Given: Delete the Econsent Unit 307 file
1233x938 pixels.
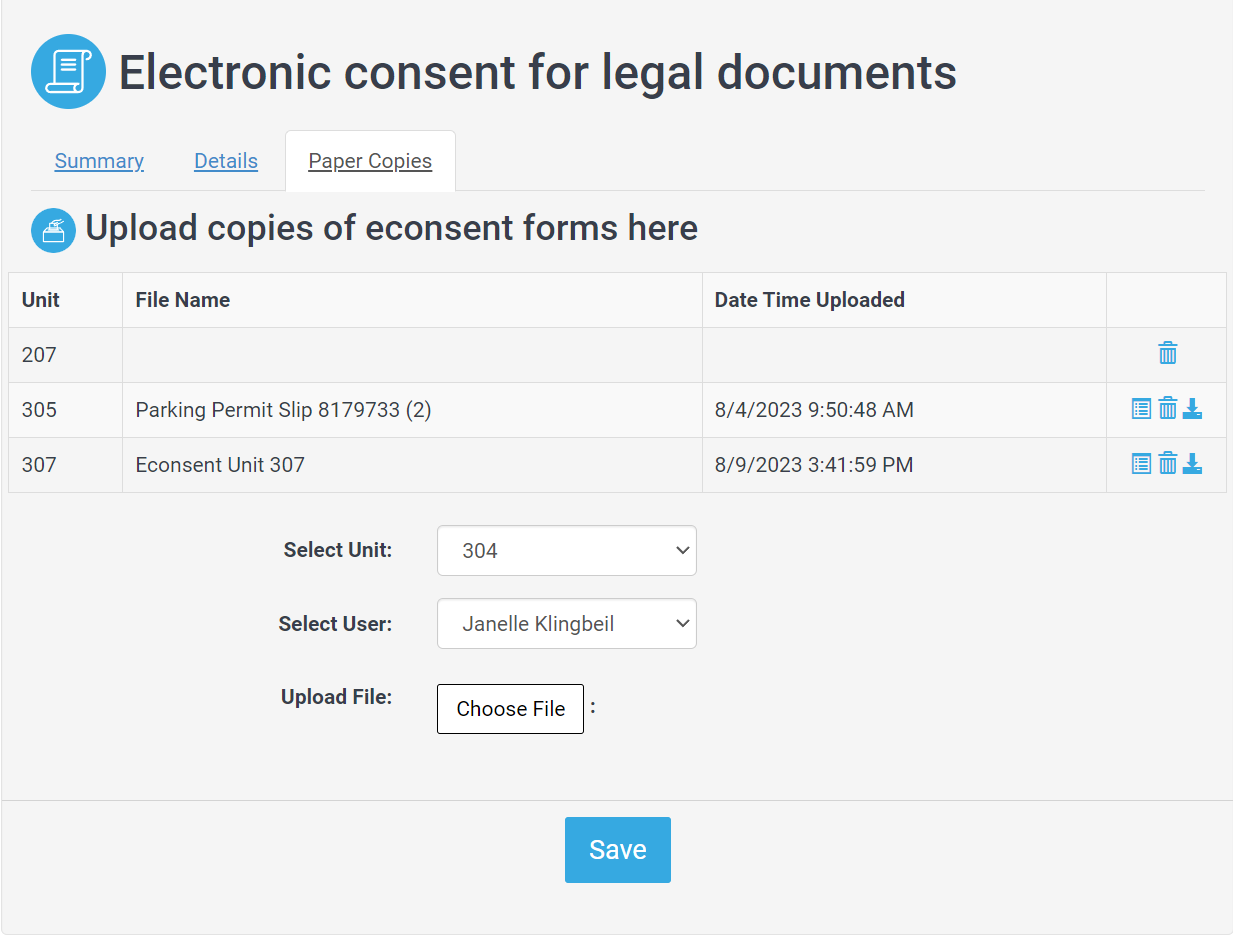Looking at the screenshot, I should (1167, 464).
